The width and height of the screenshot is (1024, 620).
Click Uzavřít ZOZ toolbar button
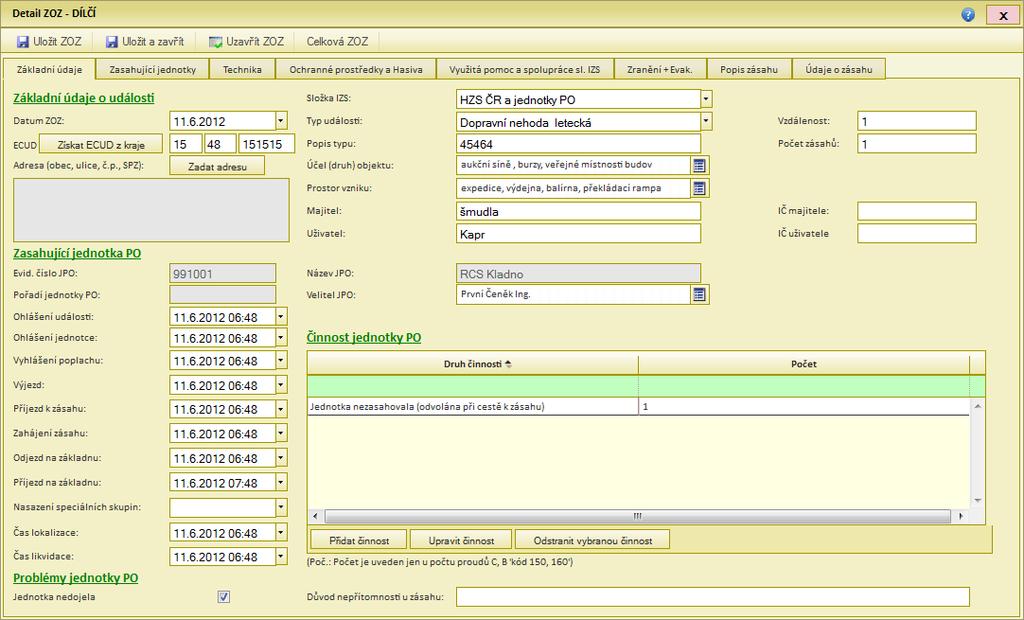tap(246, 41)
